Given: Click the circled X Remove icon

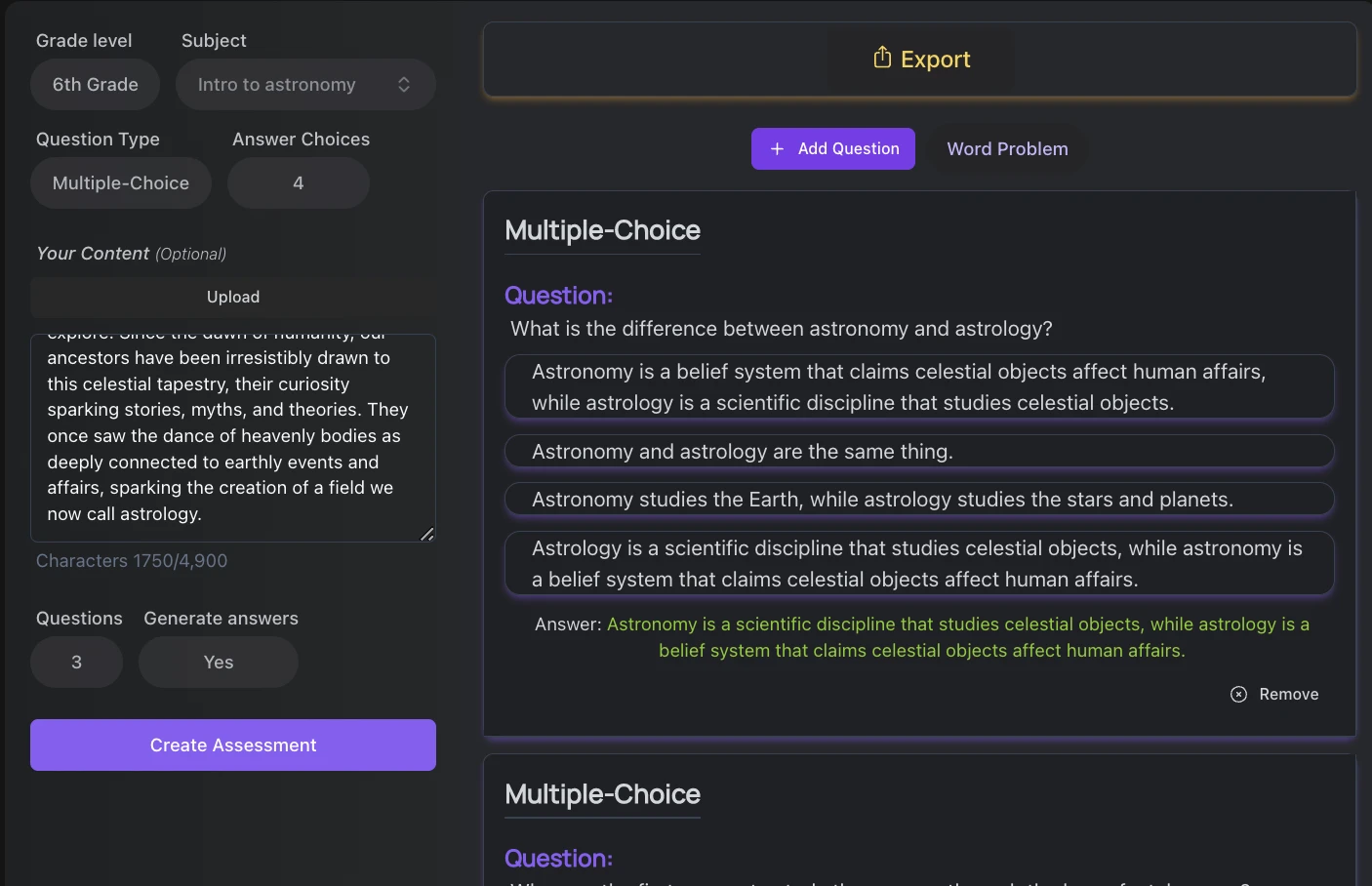Looking at the screenshot, I should tap(1238, 694).
